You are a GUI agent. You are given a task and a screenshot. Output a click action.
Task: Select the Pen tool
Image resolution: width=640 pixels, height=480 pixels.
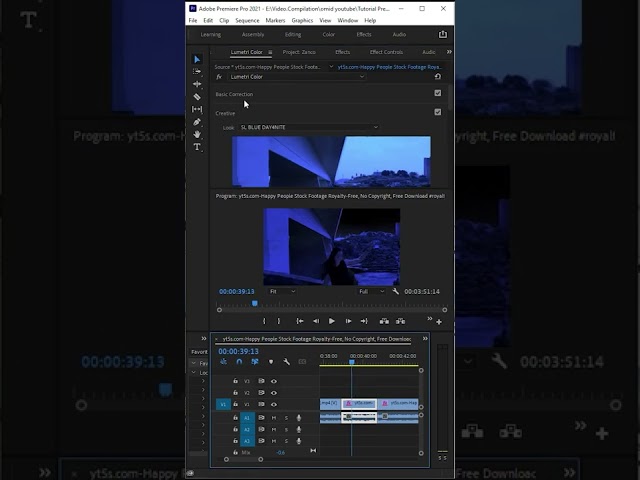197,122
